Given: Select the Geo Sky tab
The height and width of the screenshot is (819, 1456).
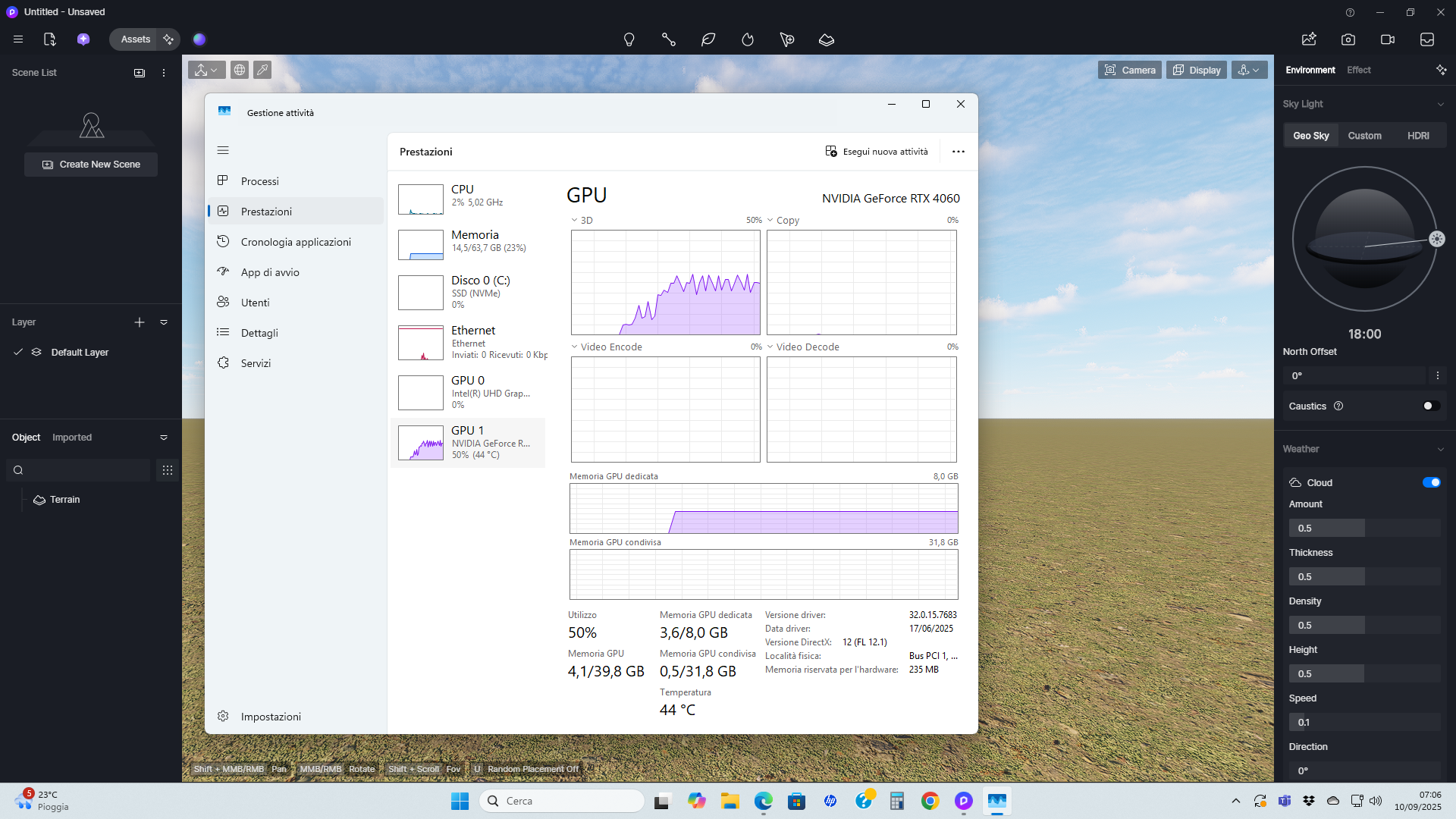Looking at the screenshot, I should tap(1311, 136).
